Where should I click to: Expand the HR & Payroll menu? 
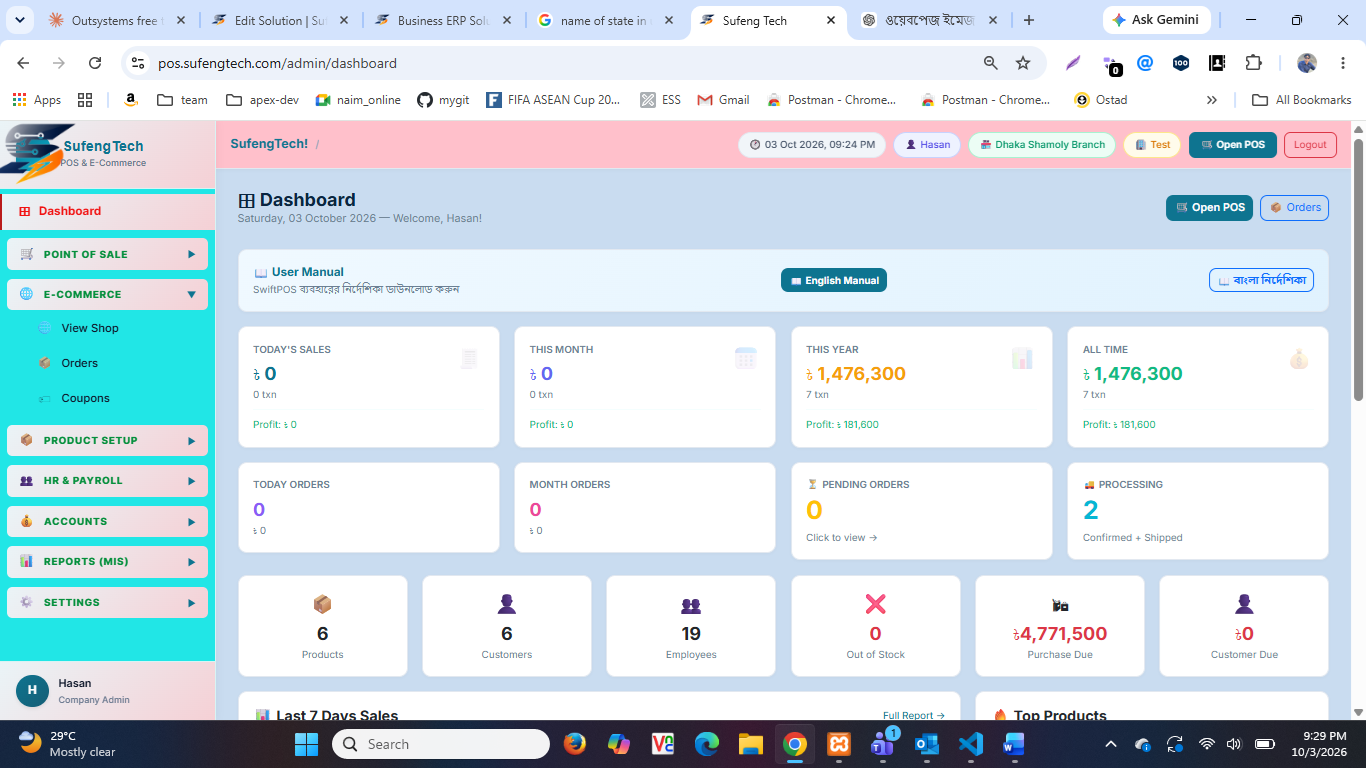click(x=107, y=481)
